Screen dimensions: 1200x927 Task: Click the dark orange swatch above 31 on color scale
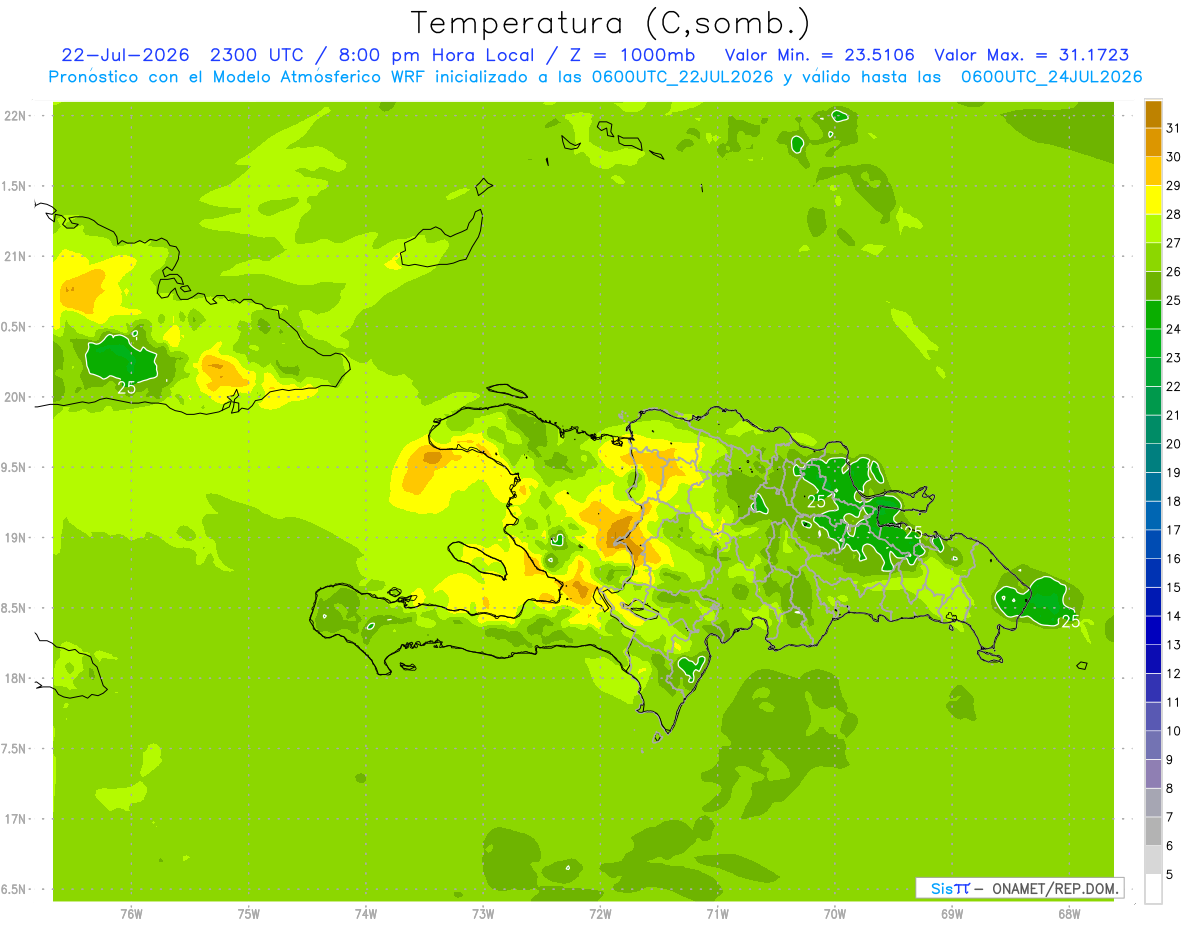tap(1153, 114)
